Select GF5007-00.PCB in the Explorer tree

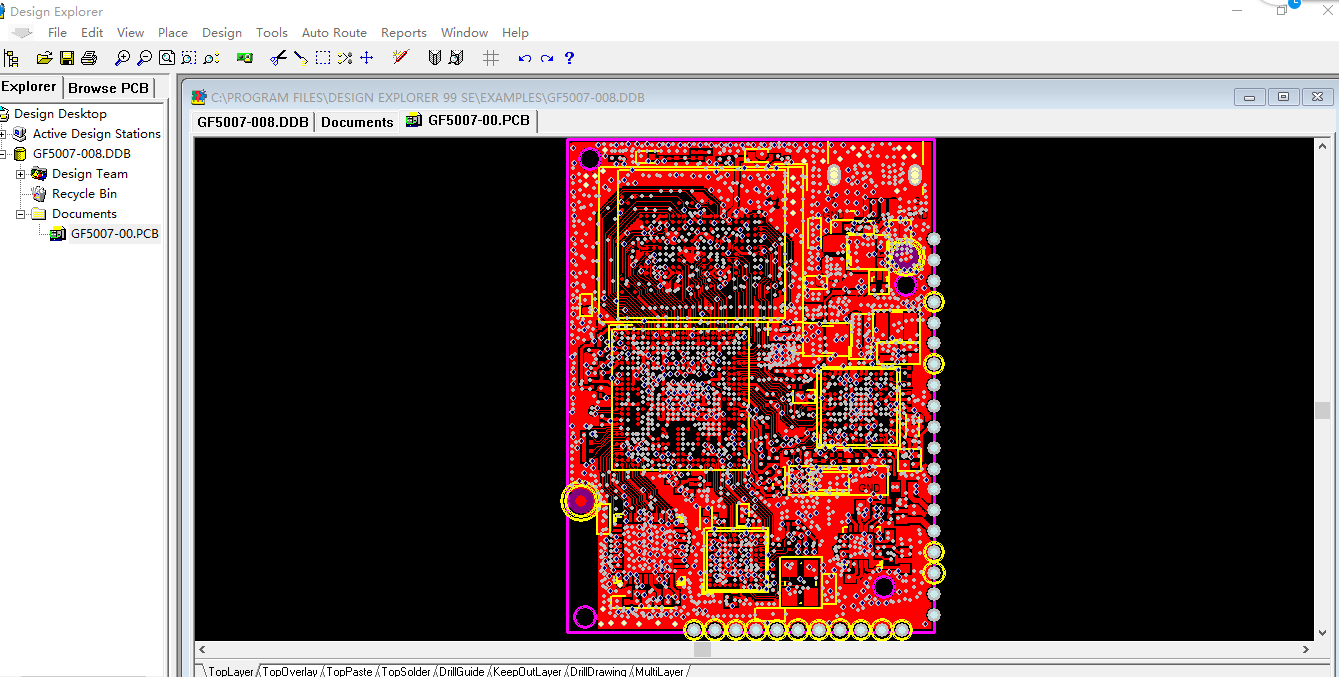(114, 234)
